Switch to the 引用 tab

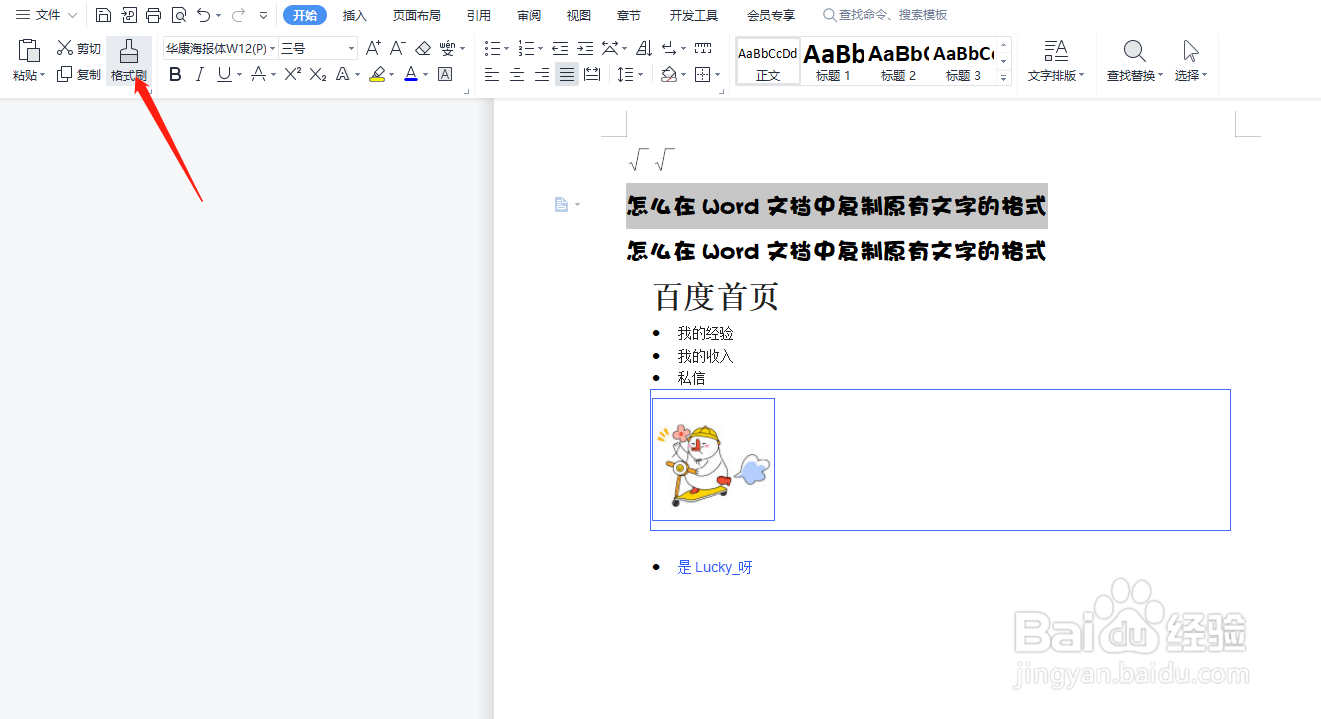tap(478, 15)
